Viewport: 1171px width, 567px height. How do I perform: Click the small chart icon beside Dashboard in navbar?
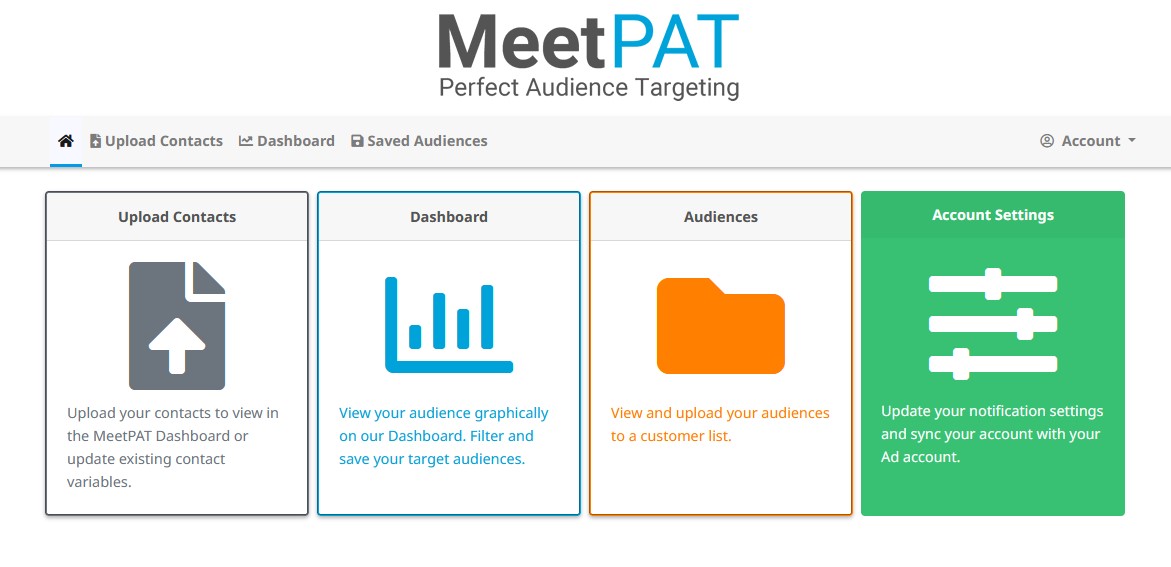(245, 141)
